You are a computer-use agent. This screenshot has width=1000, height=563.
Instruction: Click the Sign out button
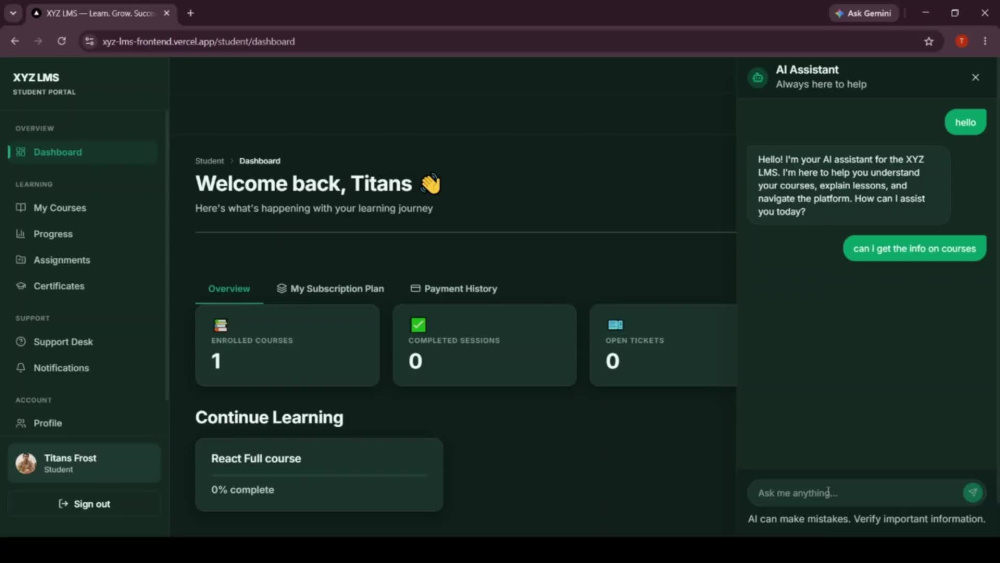[x=84, y=504]
